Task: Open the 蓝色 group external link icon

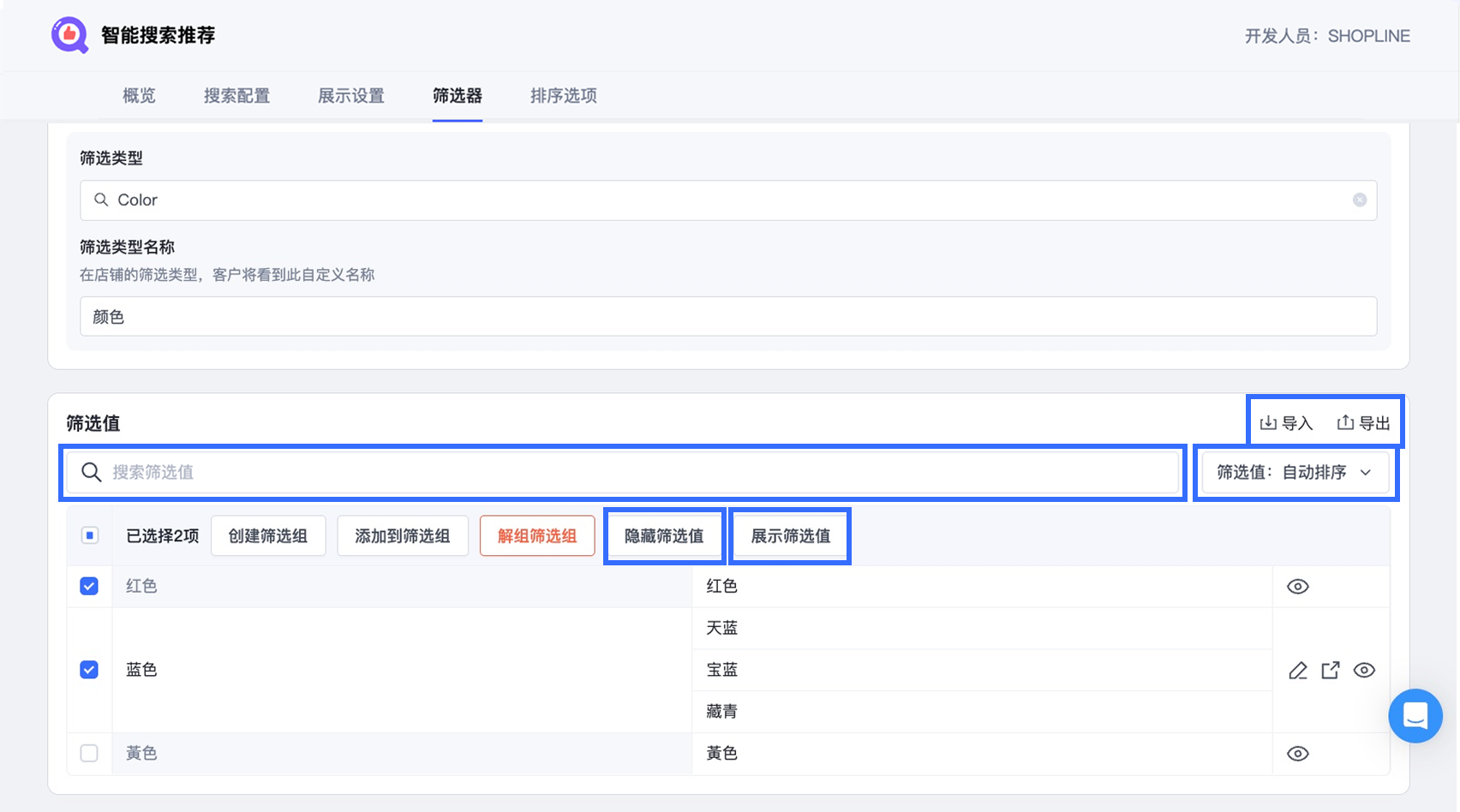Action: tap(1331, 671)
